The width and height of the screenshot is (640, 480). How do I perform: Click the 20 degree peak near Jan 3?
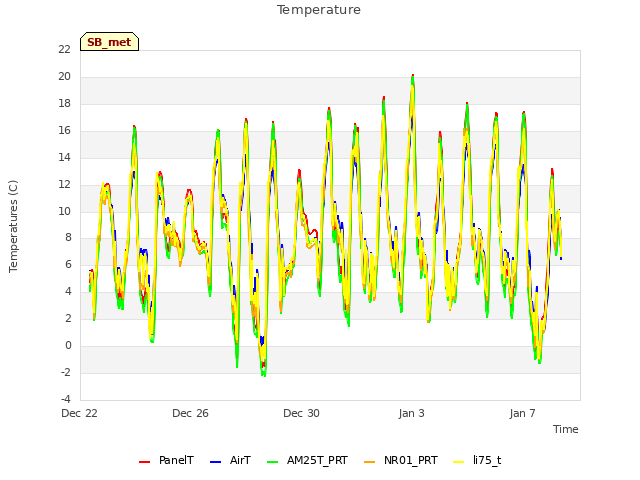413,76
